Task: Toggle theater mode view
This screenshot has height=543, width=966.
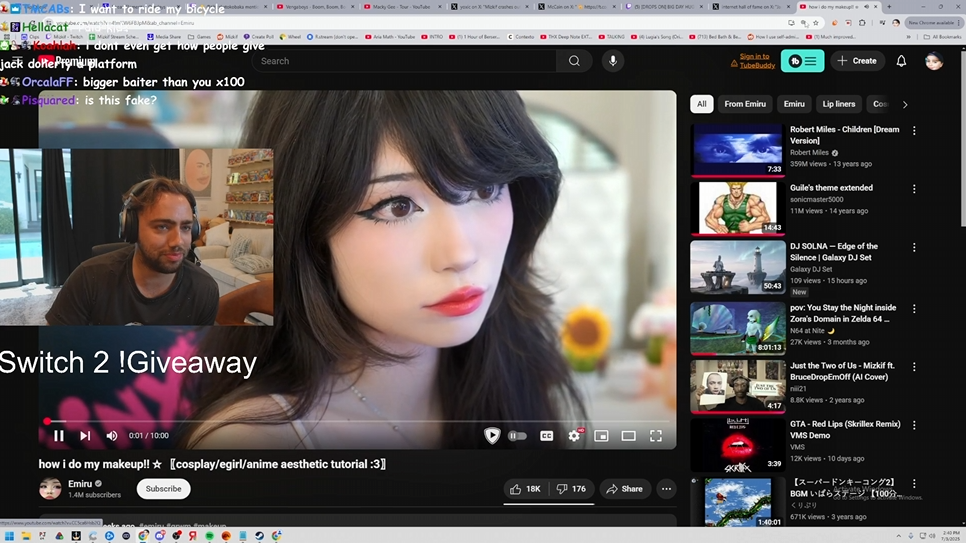Action: tap(628, 436)
